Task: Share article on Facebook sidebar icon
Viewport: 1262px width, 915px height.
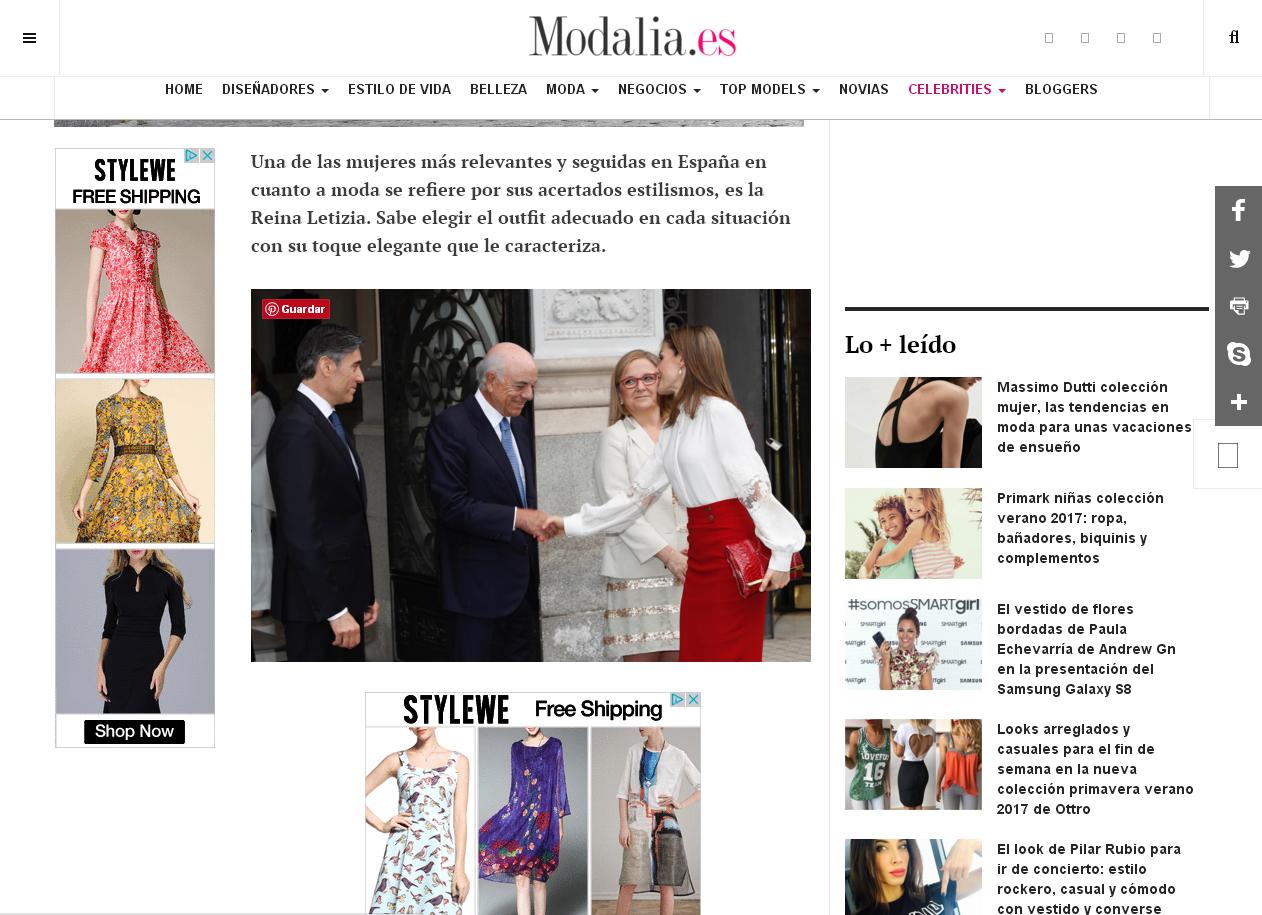Action: (1238, 210)
